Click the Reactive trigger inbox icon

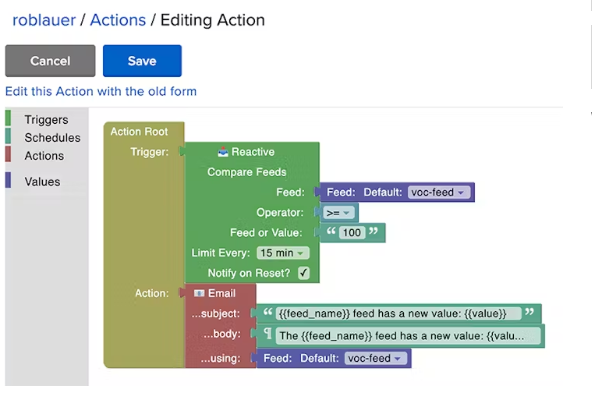(x=223, y=152)
